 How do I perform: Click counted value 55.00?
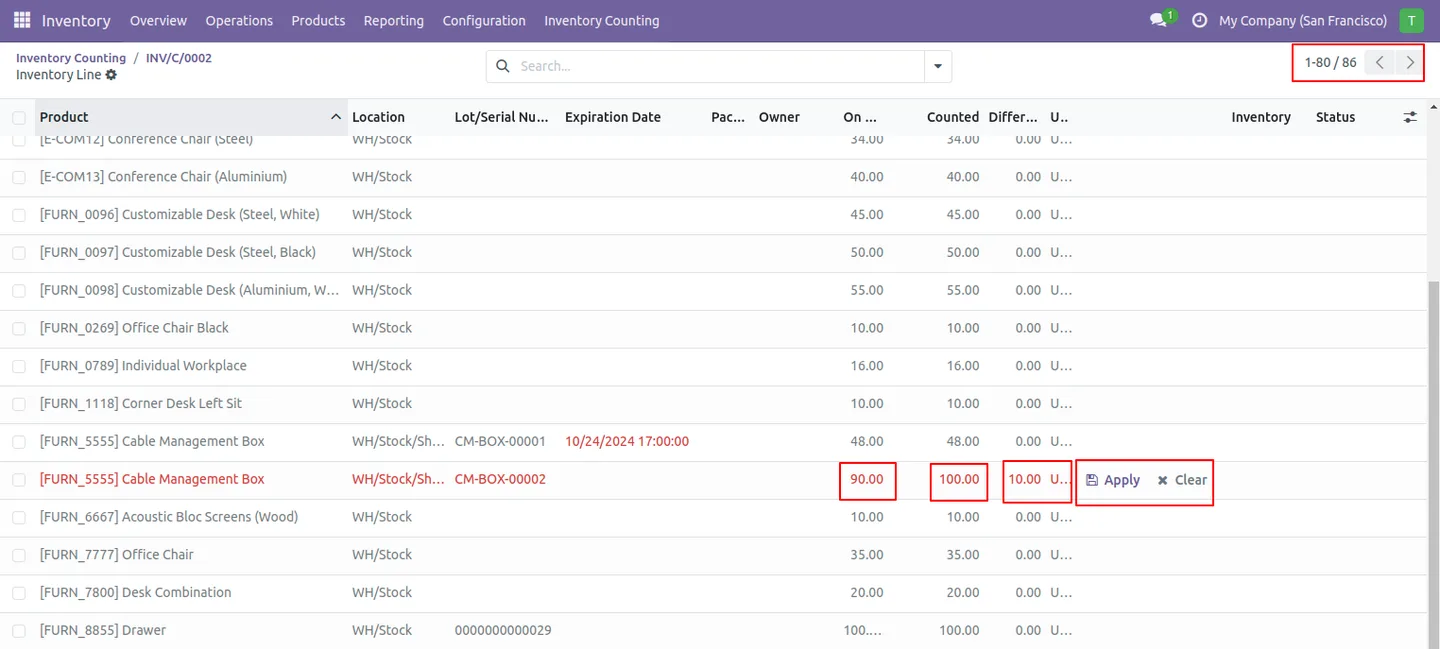tap(963, 290)
